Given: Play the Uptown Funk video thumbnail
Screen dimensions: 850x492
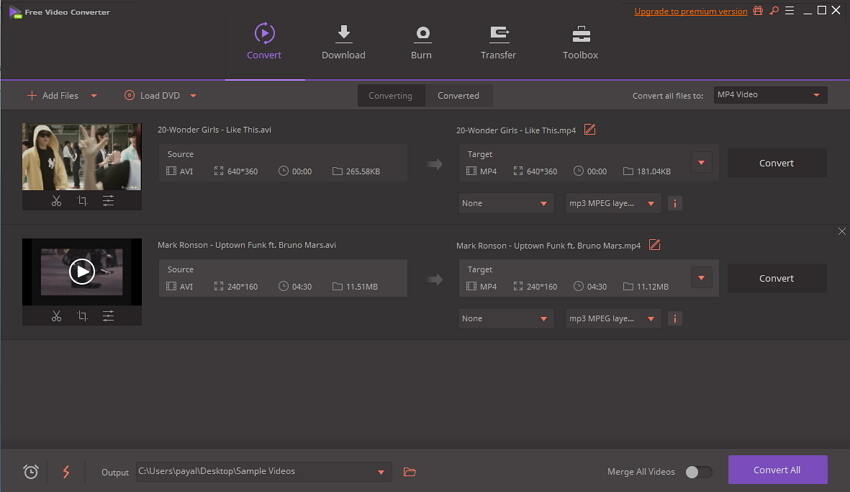Looking at the screenshot, I should 81,271.
